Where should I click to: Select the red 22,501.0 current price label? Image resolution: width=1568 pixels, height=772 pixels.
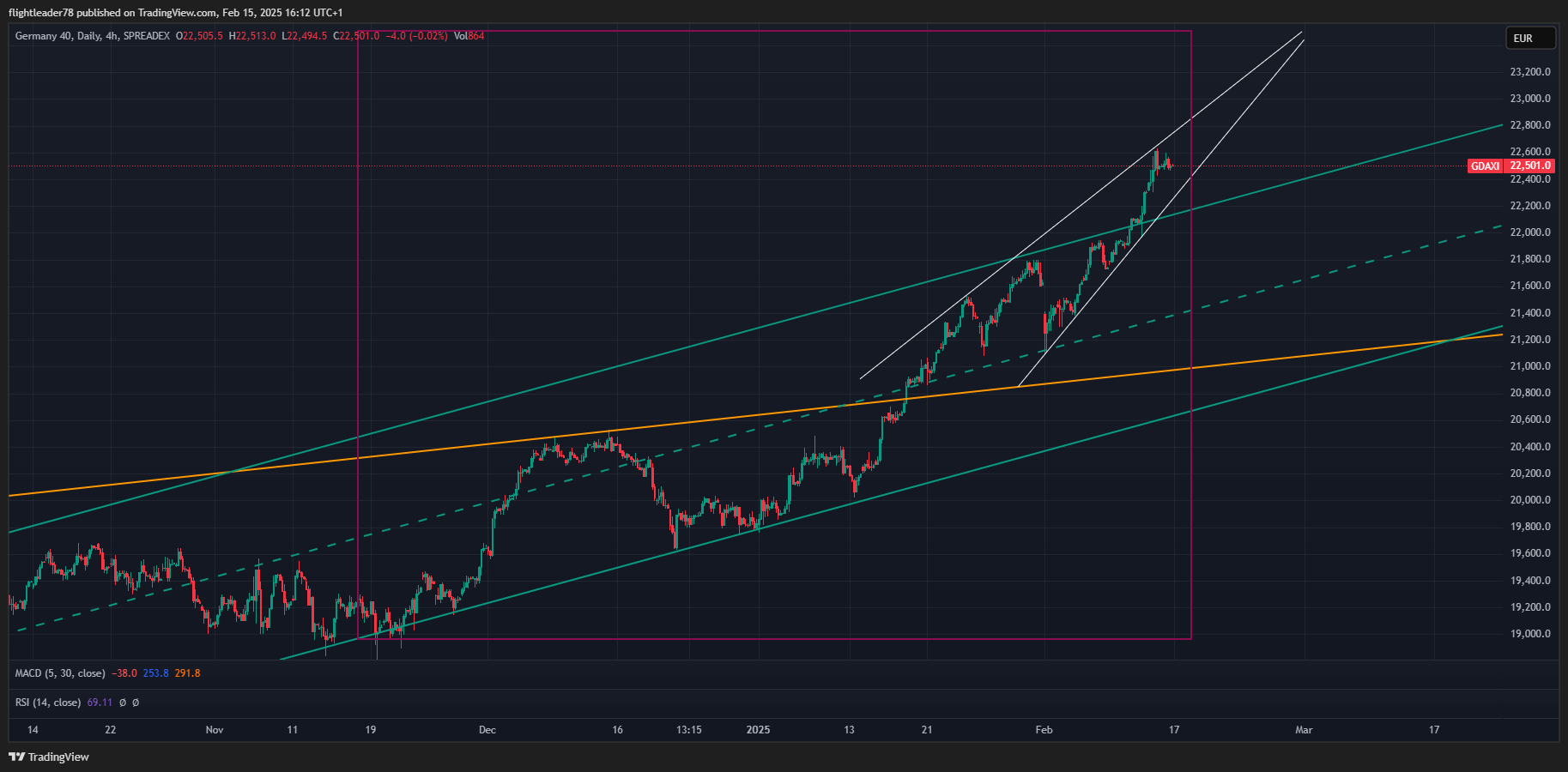[1530, 166]
